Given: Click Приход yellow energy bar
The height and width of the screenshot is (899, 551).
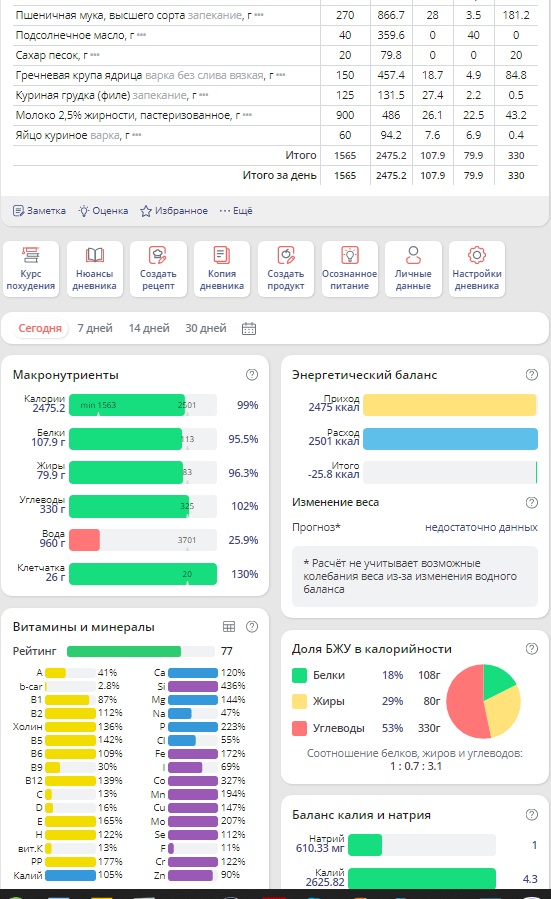Looking at the screenshot, I should click(450, 405).
